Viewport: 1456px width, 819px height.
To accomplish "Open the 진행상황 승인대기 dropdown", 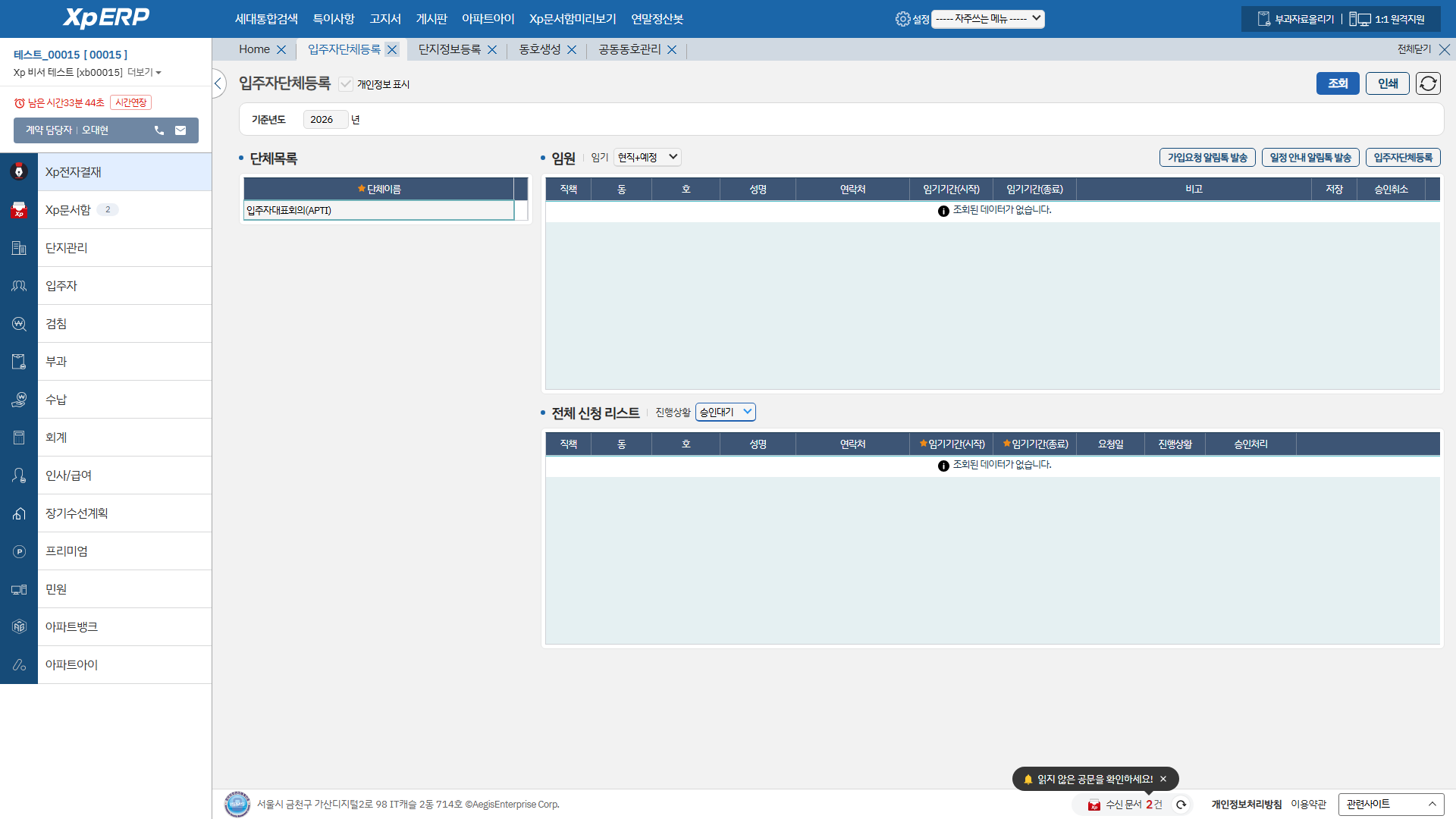I will coord(725,412).
